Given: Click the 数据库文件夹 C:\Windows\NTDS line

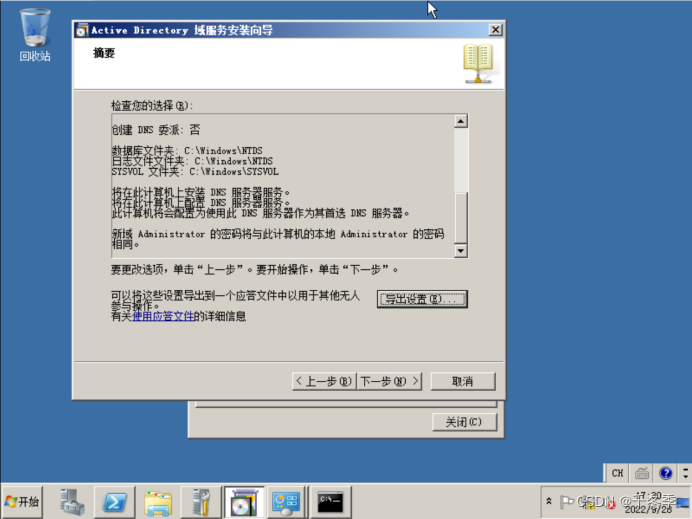Looking at the screenshot, I should (187, 150).
